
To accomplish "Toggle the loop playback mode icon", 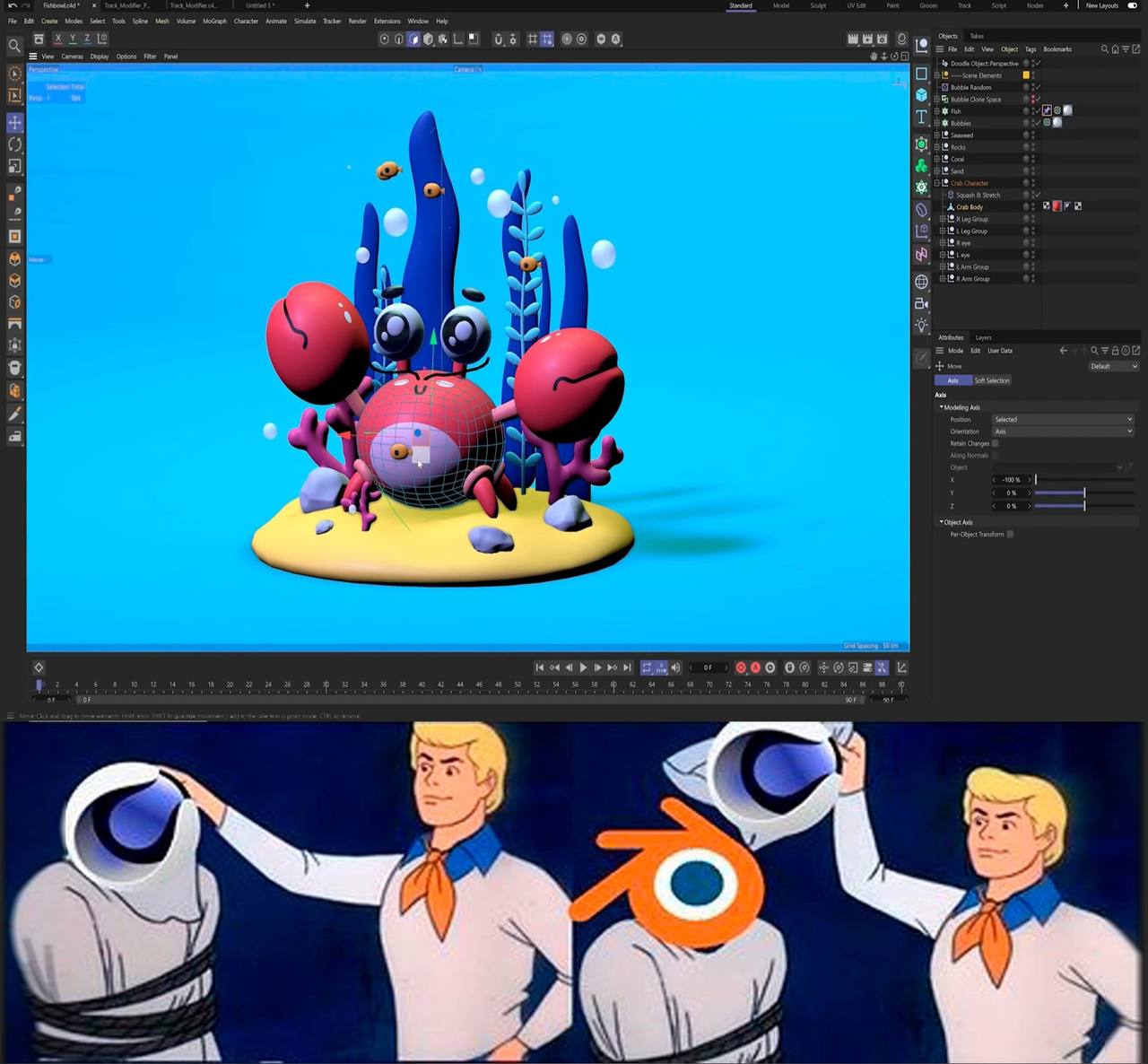I will (x=647, y=667).
